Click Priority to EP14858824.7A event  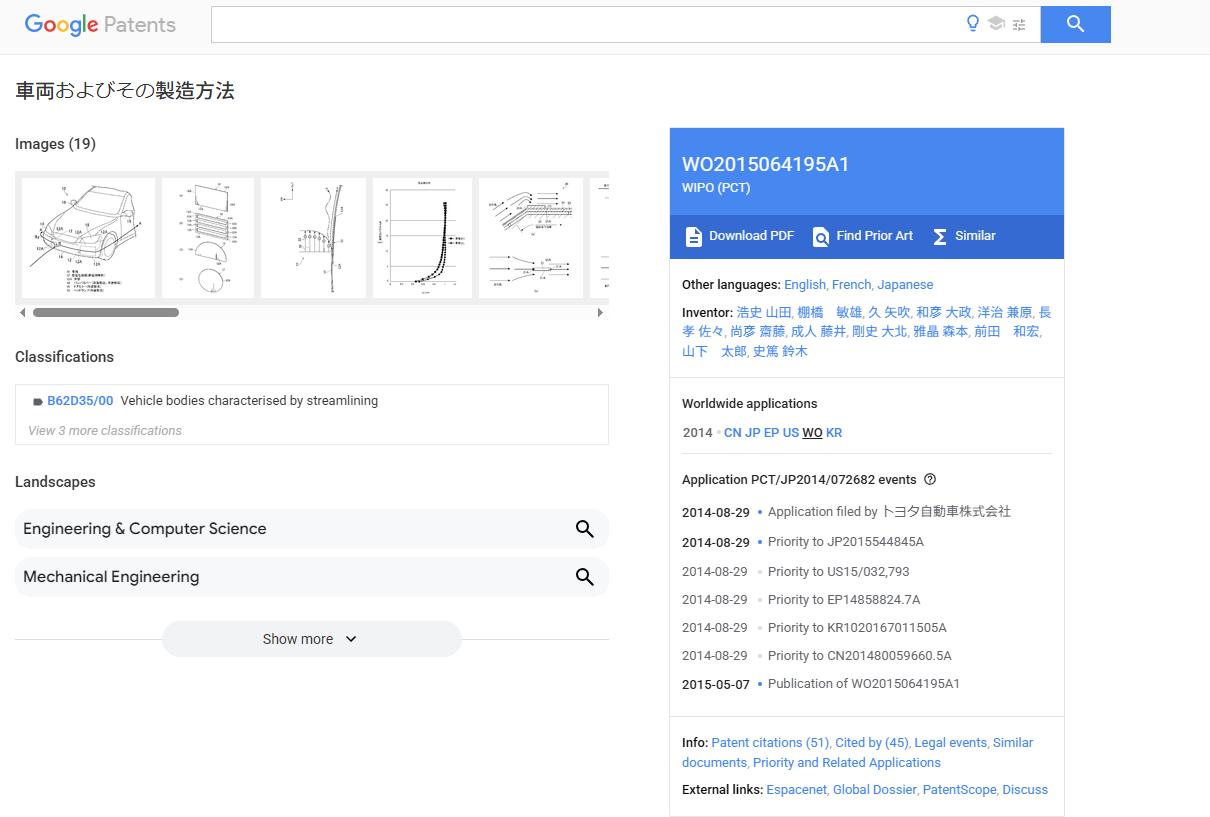844,600
